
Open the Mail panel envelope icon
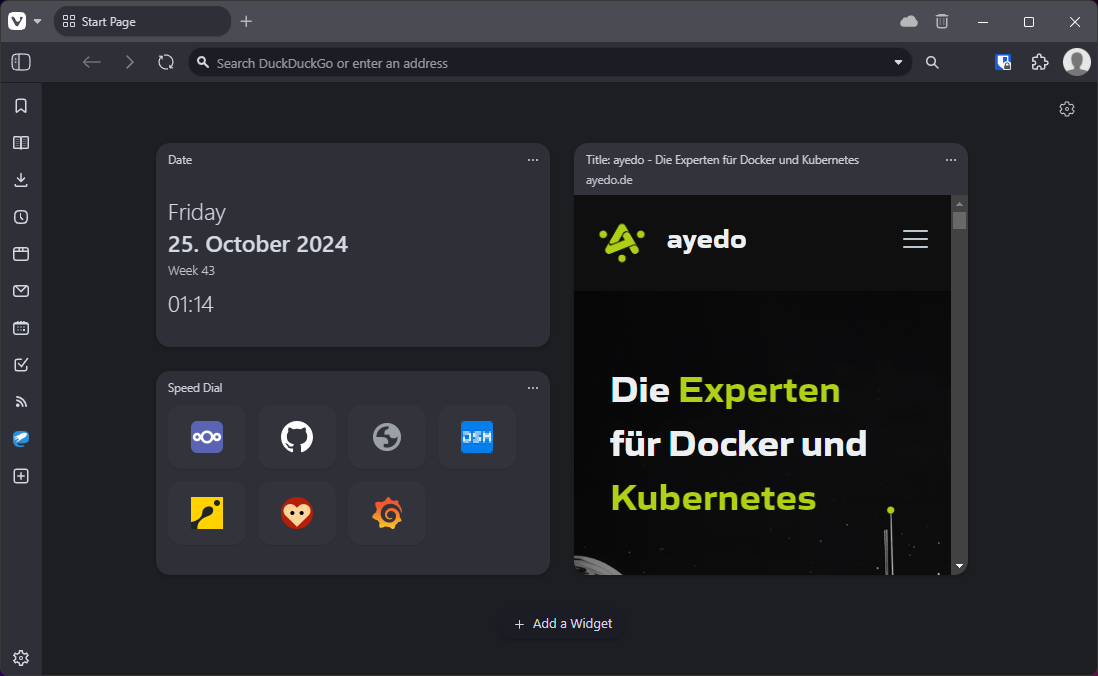[x=21, y=291]
